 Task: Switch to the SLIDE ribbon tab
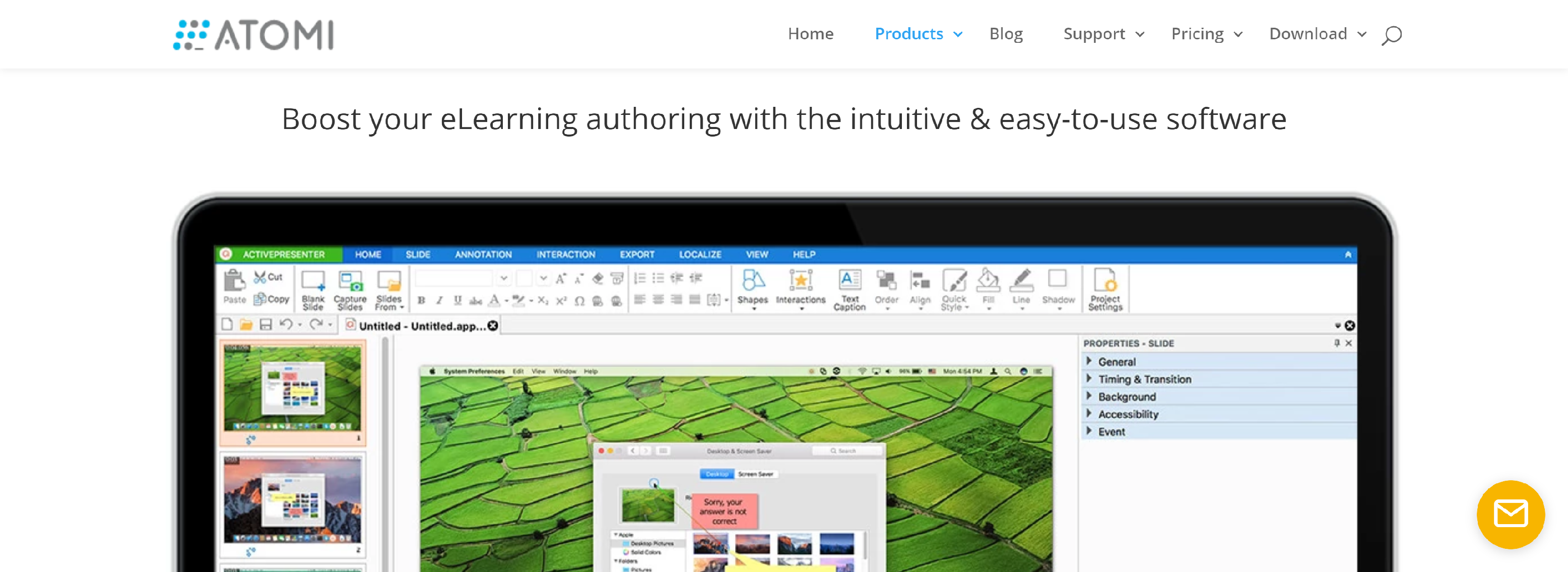[x=418, y=255]
